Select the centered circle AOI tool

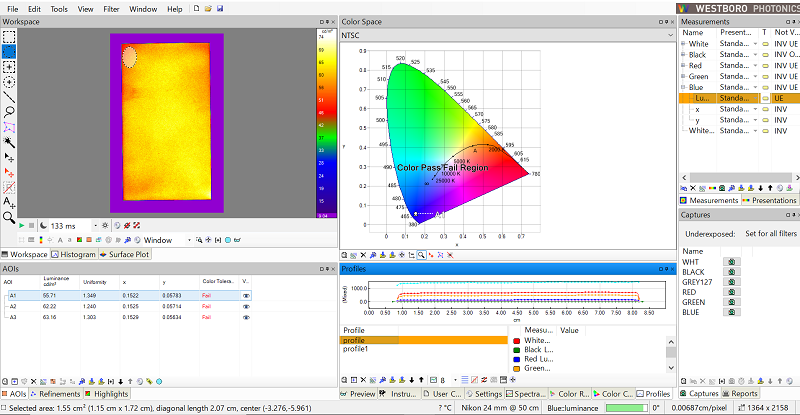coord(9,82)
